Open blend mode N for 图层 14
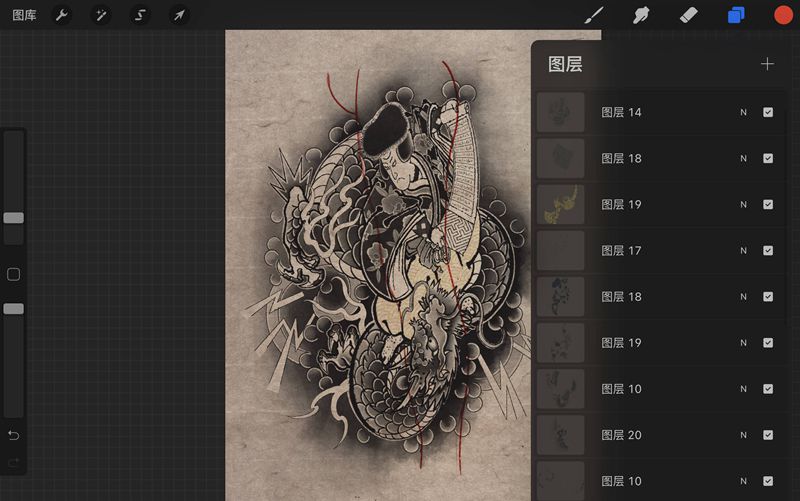This screenshot has height=501, width=800. pyautogui.click(x=743, y=113)
